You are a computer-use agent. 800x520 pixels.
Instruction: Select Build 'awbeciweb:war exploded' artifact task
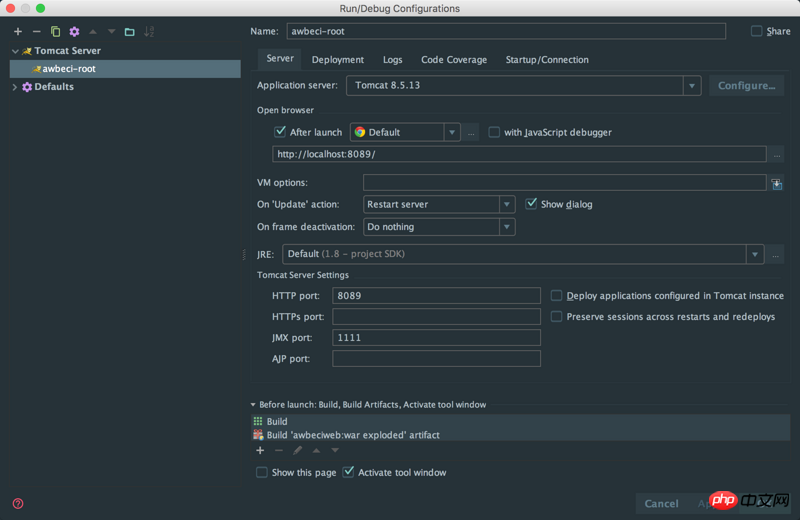click(521, 435)
